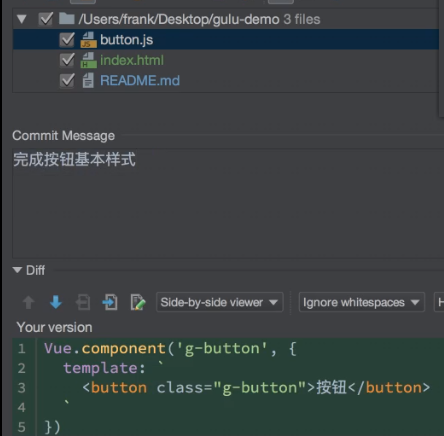Select the README.md file entry

coord(140,81)
